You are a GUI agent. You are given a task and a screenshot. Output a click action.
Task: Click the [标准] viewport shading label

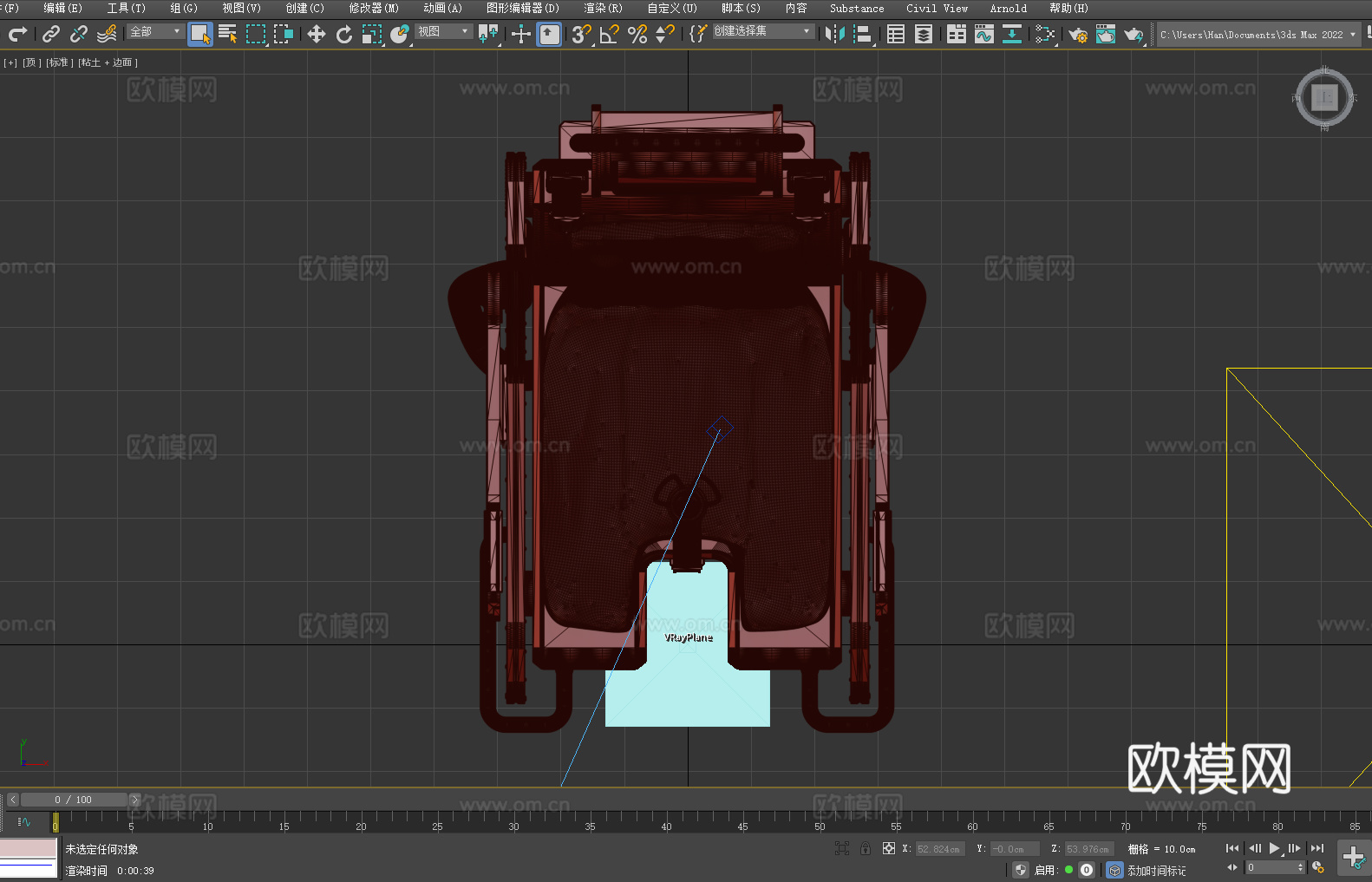[x=60, y=62]
